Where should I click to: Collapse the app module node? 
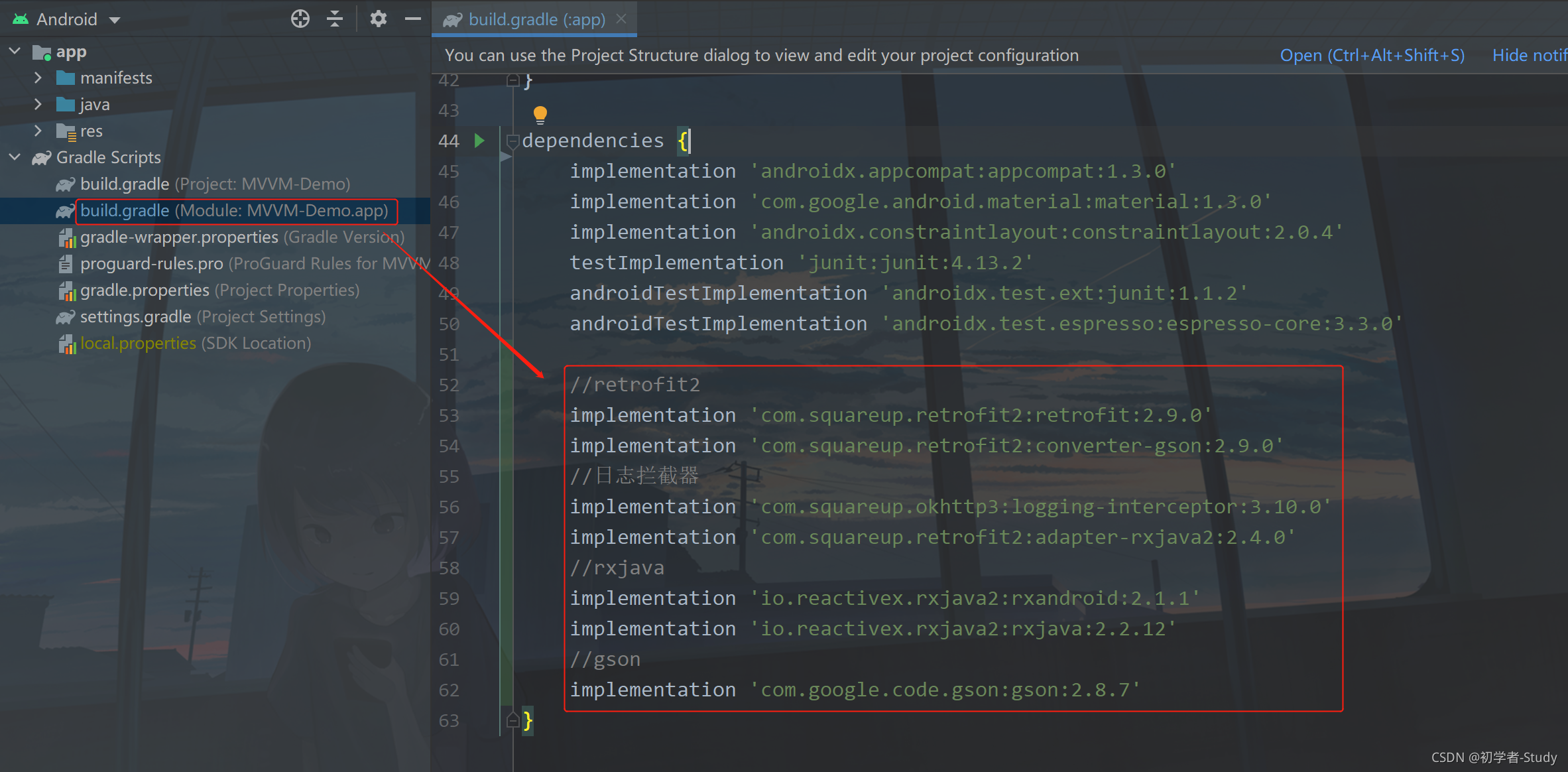(x=15, y=51)
